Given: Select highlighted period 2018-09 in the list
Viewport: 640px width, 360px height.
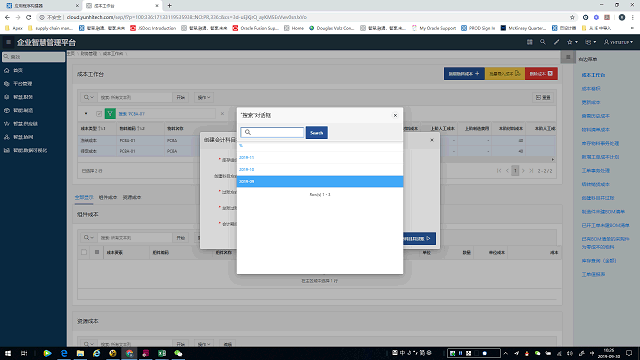Looking at the screenshot, I should coord(320,181).
